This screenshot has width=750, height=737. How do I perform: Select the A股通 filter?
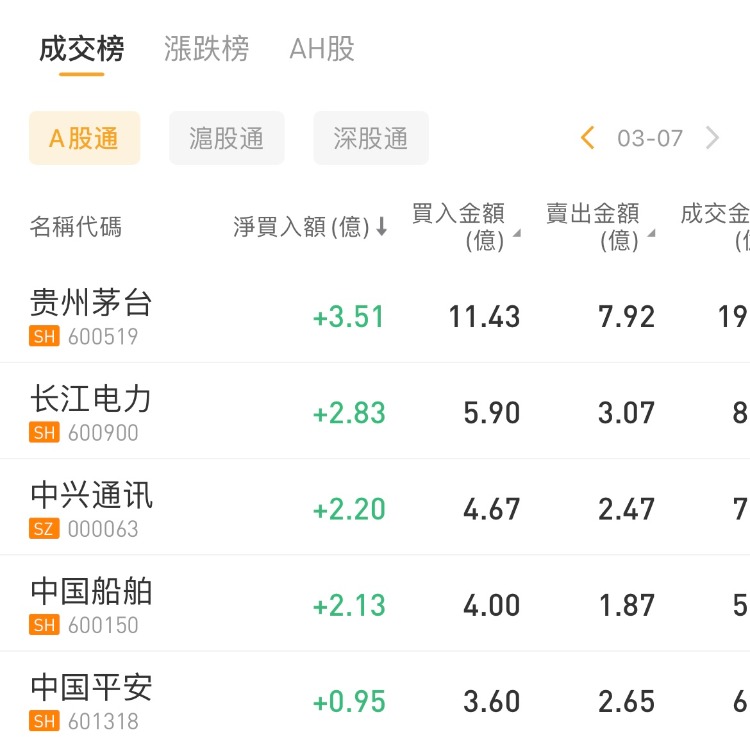pos(84,138)
